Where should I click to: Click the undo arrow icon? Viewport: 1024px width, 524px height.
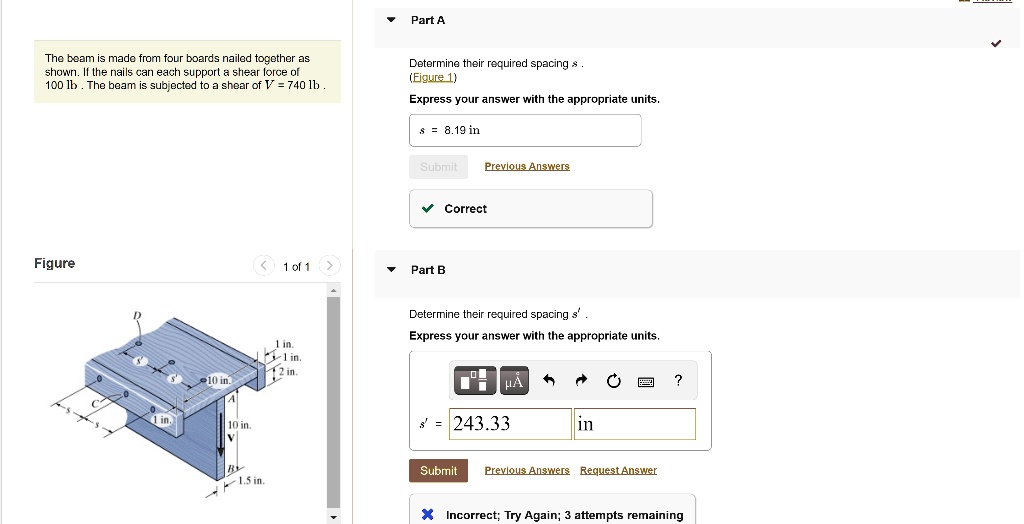click(x=549, y=380)
